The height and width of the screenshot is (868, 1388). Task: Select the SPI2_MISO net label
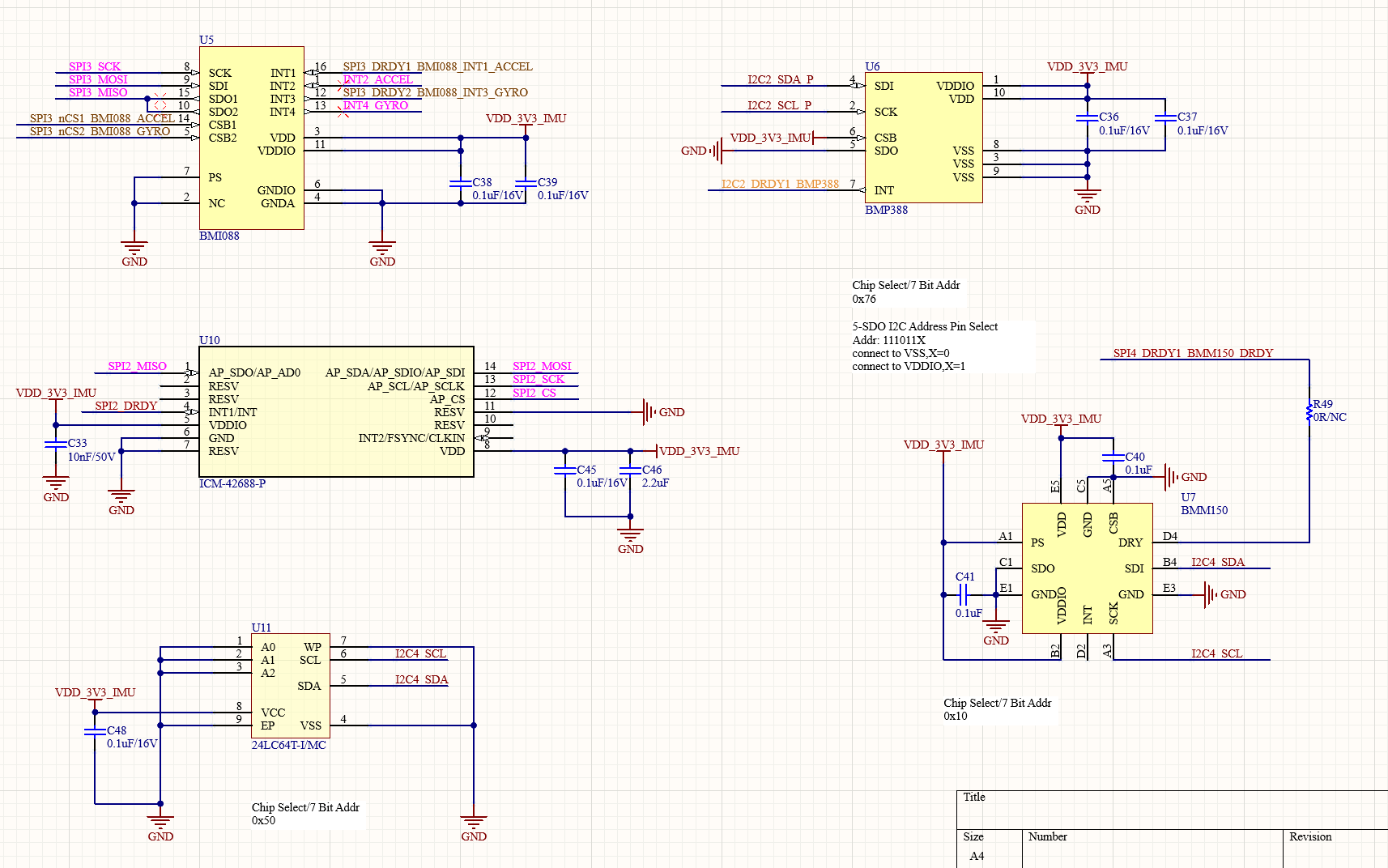[138, 366]
